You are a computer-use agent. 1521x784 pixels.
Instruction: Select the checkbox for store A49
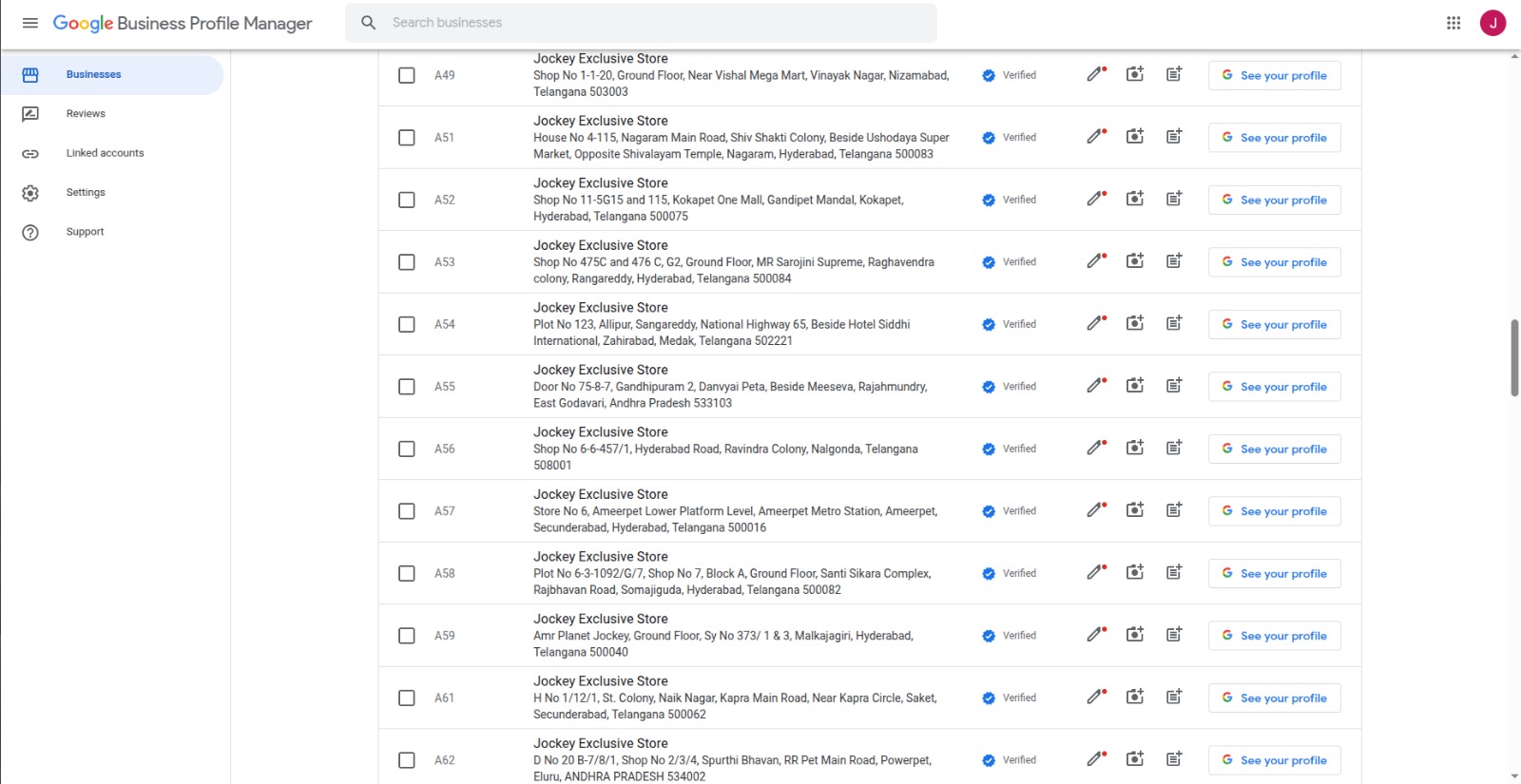407,75
